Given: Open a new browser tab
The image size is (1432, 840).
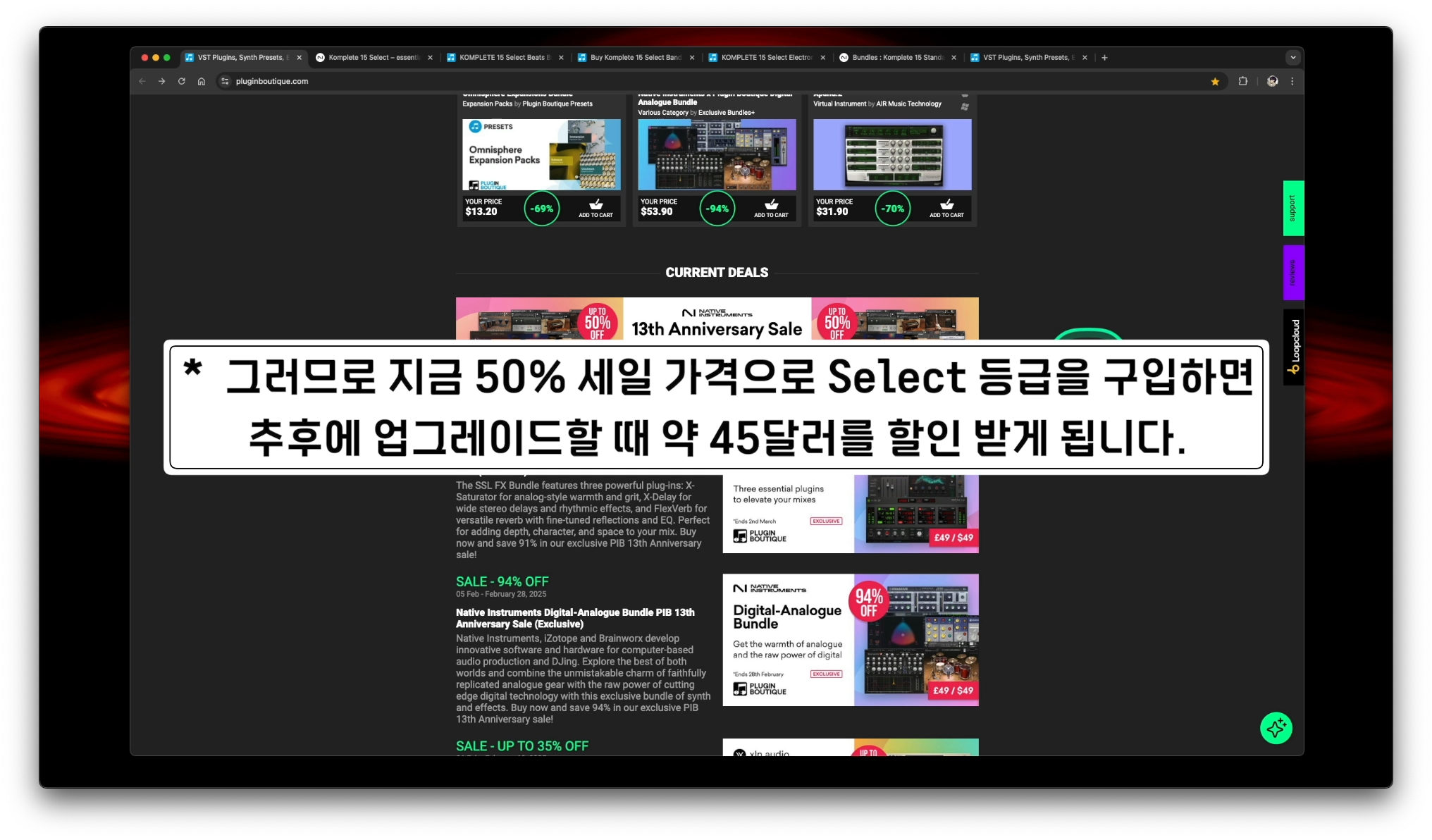Looking at the screenshot, I should pyautogui.click(x=1104, y=58).
